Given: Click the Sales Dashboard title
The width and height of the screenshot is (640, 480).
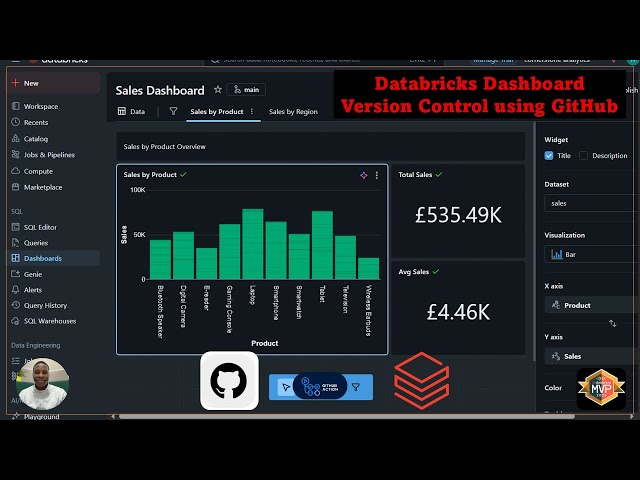Looking at the screenshot, I should click(160, 90).
